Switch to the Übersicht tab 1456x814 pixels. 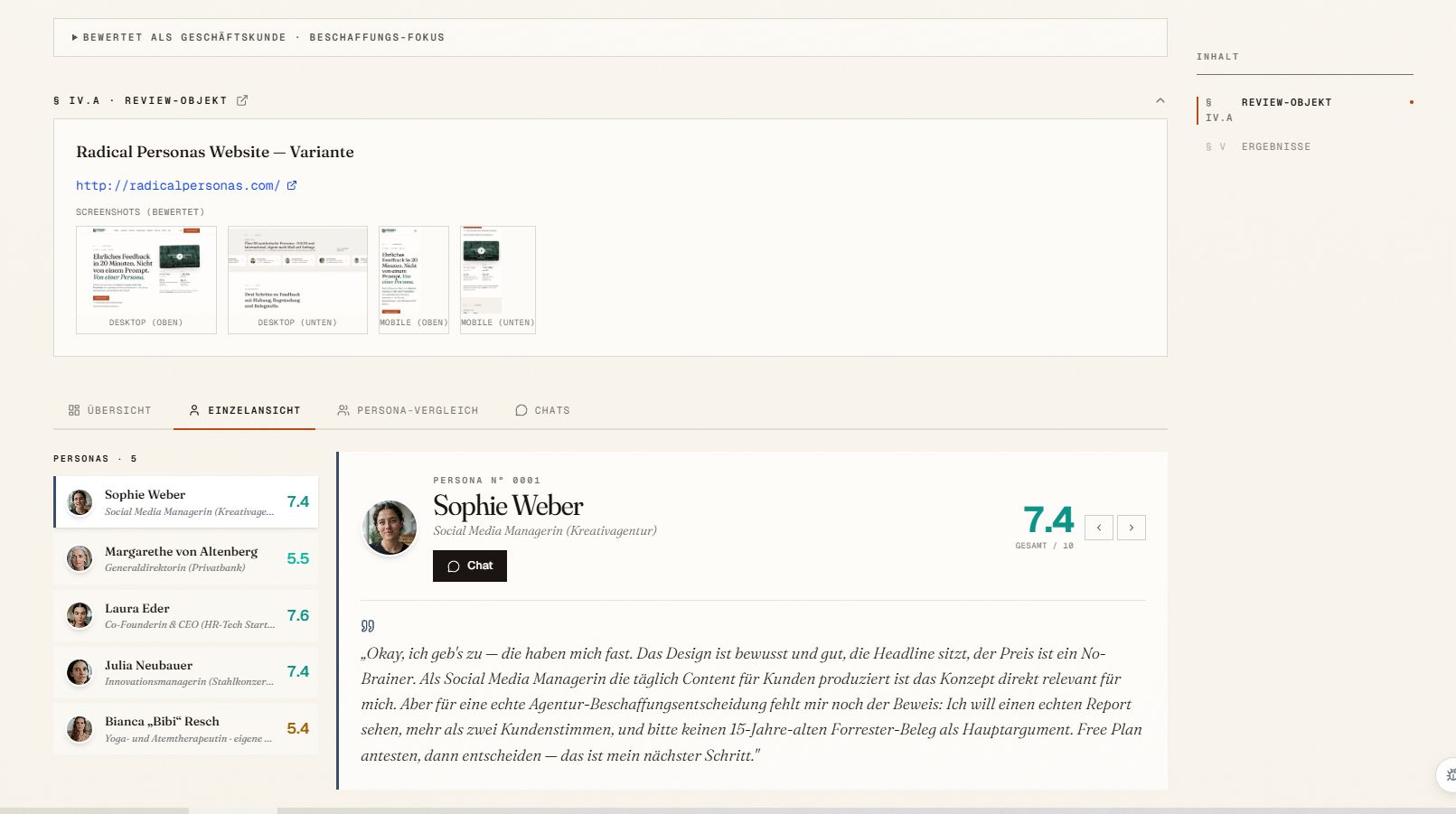[109, 410]
